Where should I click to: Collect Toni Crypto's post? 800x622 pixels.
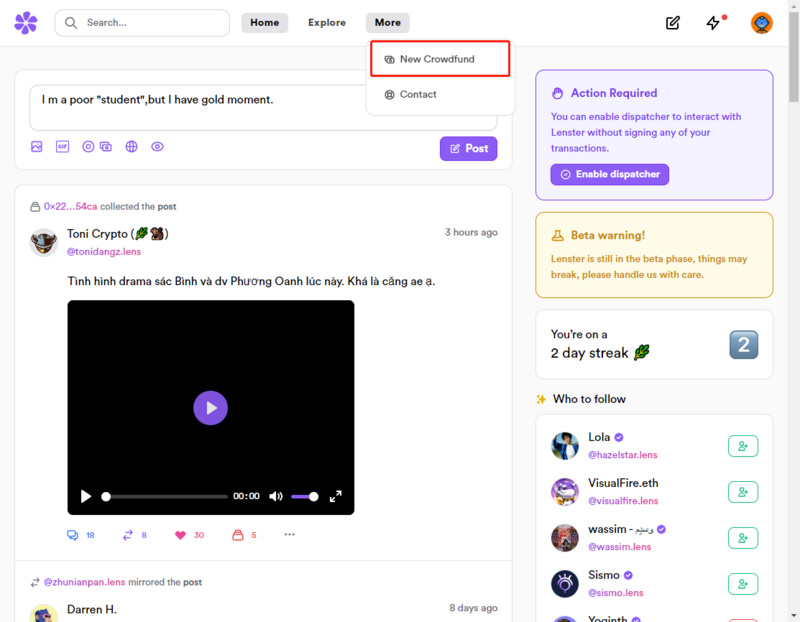tap(238, 535)
